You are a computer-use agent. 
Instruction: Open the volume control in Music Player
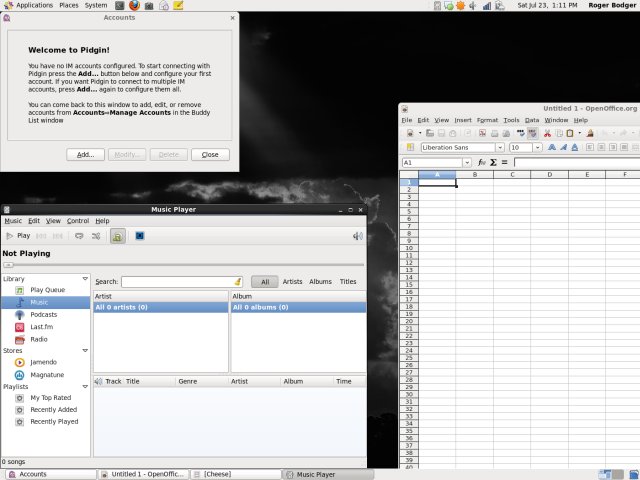point(357,236)
